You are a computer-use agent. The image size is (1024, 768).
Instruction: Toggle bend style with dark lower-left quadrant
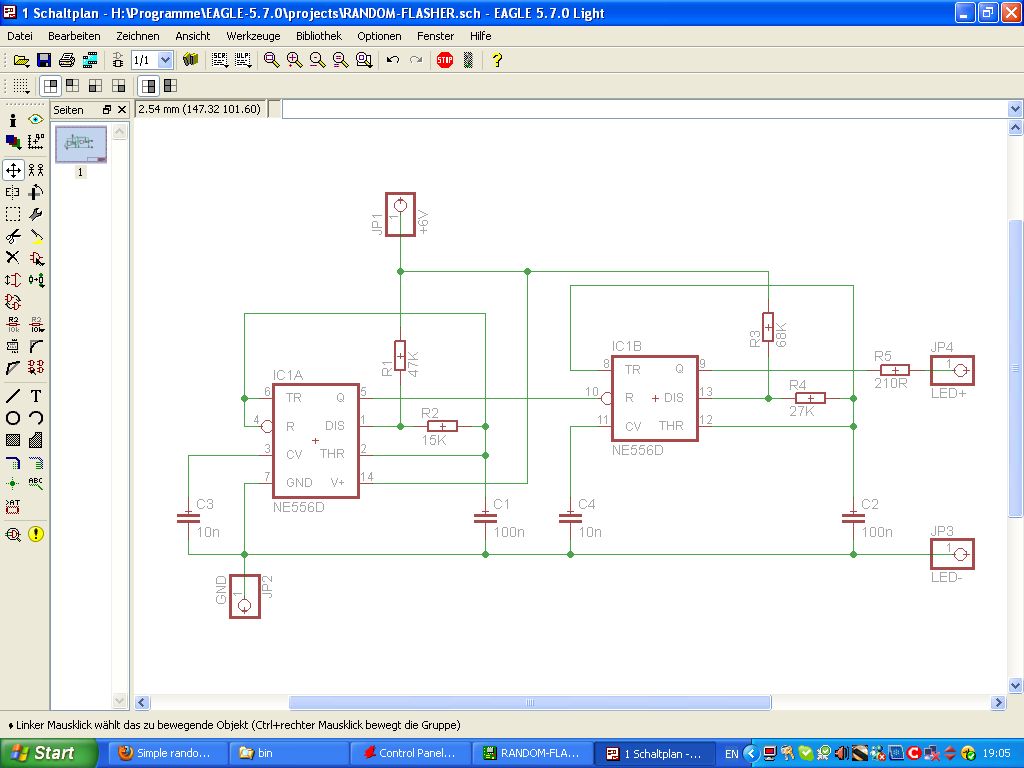(95, 86)
